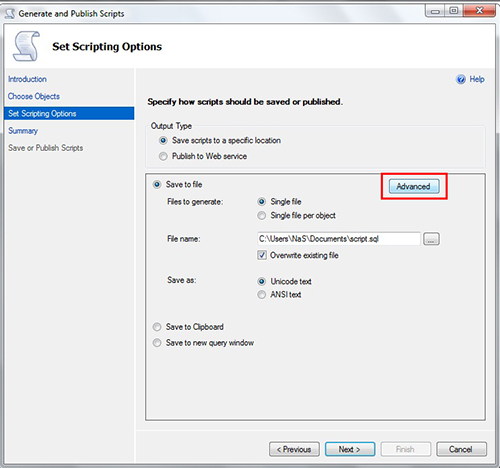Open file browse ellipsis button
The image size is (500, 468).
[x=431, y=239]
